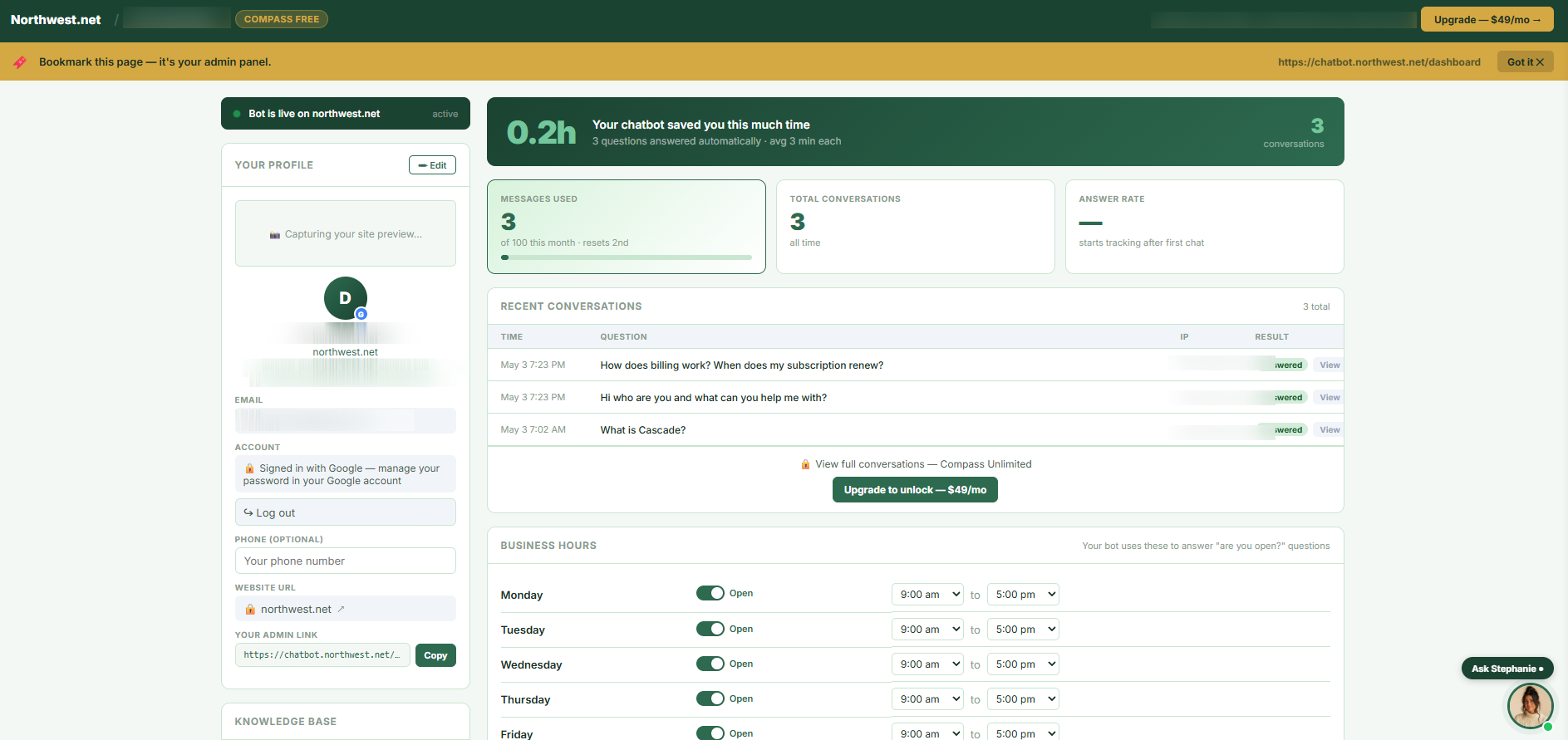View the 'What is Cascade?' conversation
The width and height of the screenshot is (1568, 740).
1330,429
